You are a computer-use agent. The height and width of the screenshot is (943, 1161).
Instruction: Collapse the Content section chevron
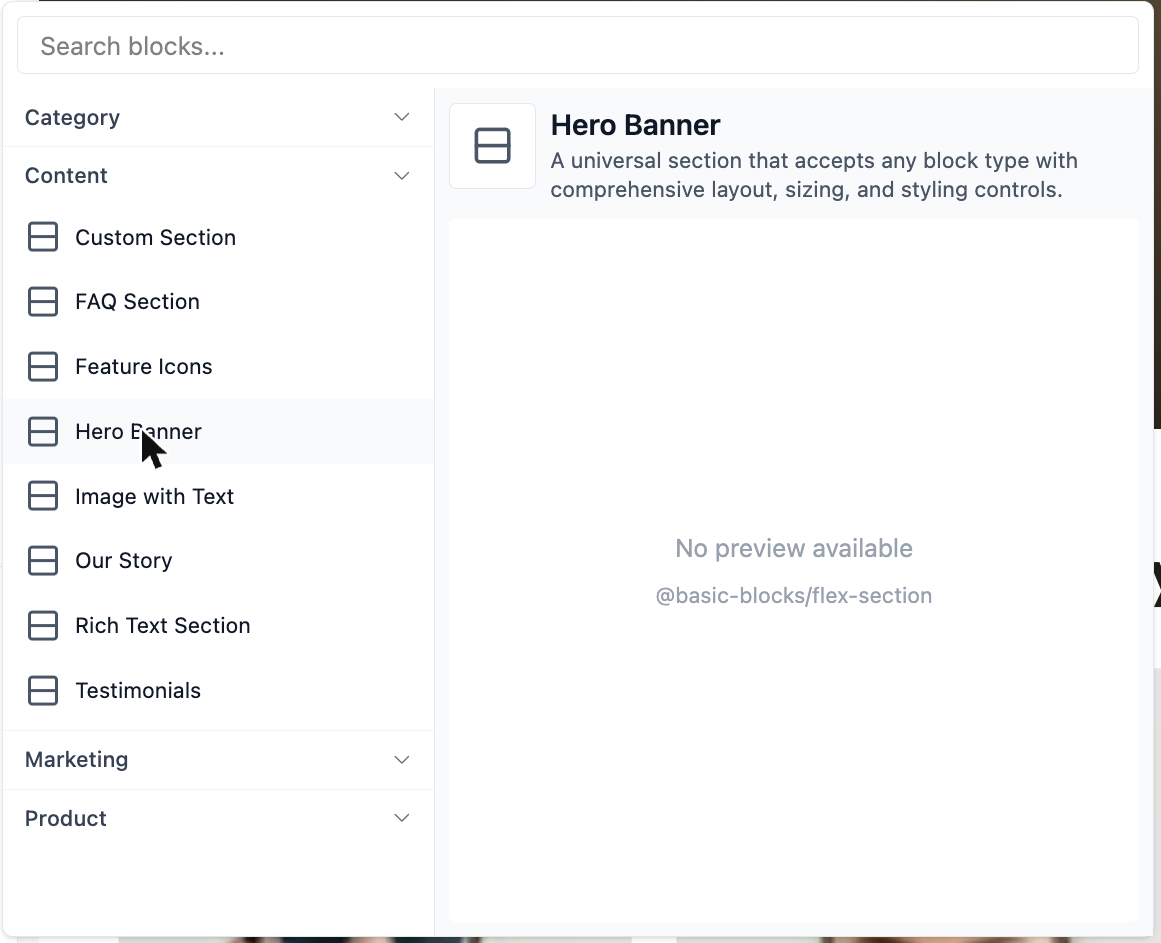click(x=401, y=176)
